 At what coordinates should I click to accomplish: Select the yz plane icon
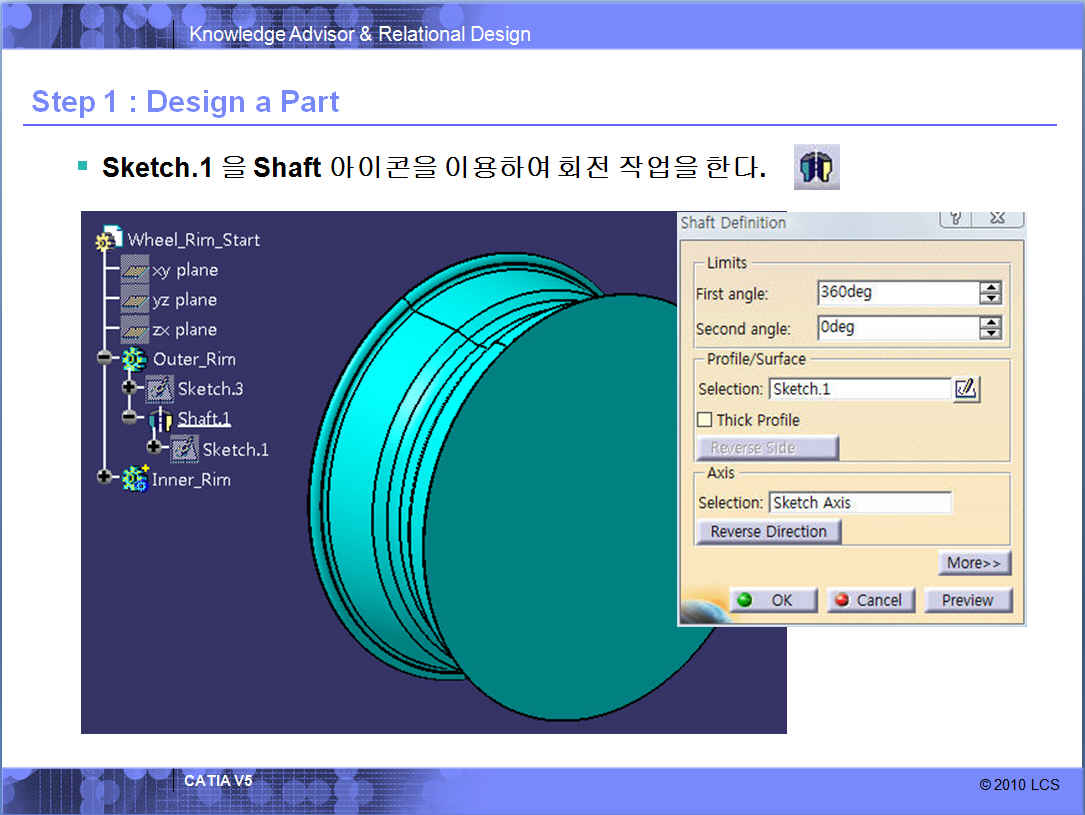134,300
